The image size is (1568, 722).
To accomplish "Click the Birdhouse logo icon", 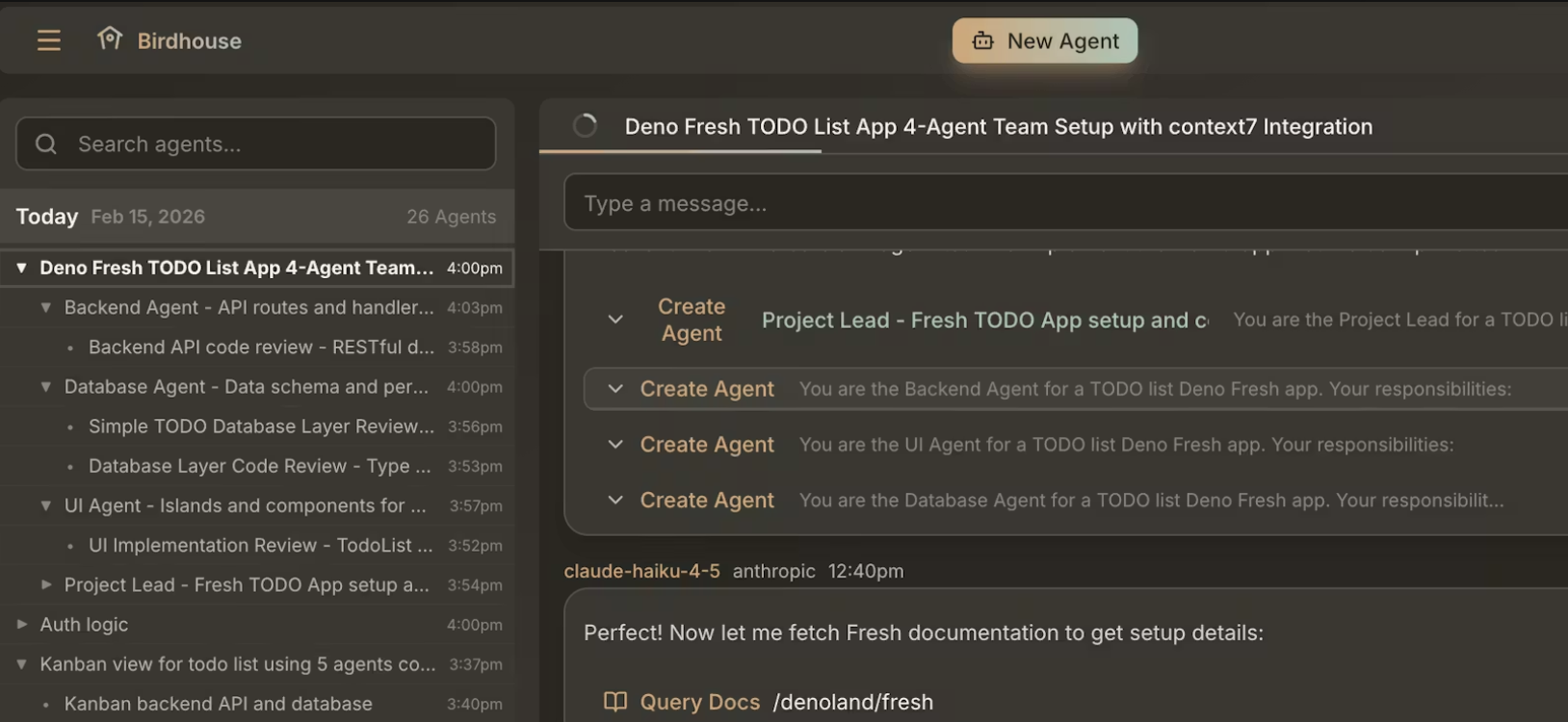I will [110, 39].
